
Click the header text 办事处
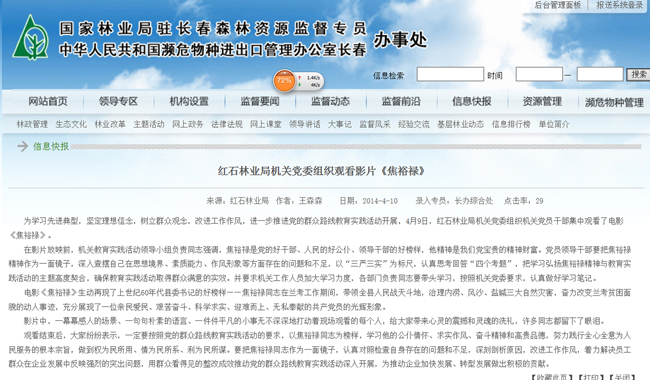coord(400,40)
